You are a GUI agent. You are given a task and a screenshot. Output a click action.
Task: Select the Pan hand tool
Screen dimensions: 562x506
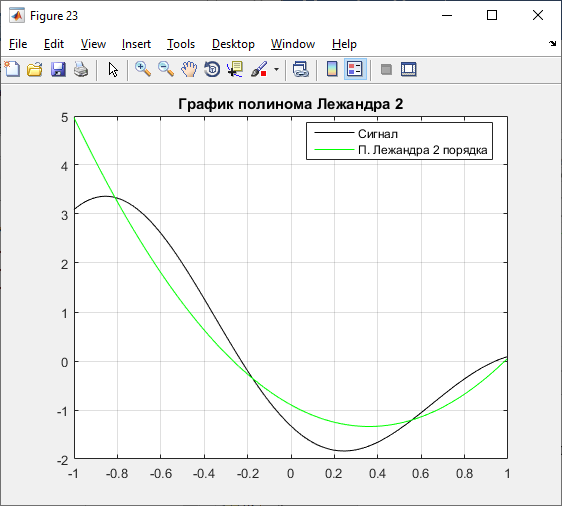pos(189,69)
